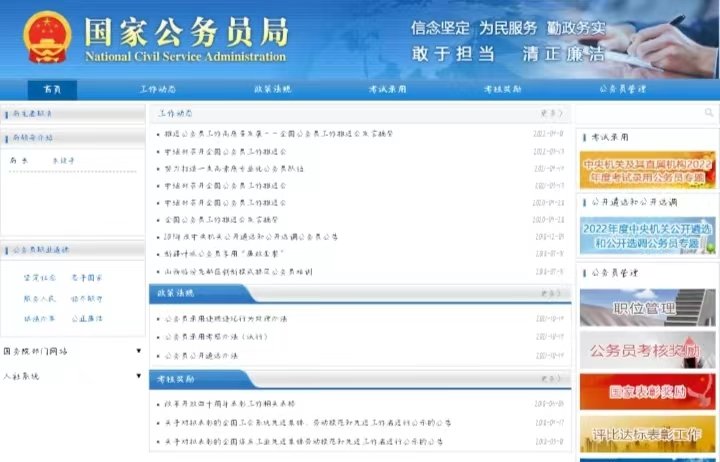Screen dimensions: 720x462
Task: Click the 公正廉洁 link
Action: click(x=87, y=319)
